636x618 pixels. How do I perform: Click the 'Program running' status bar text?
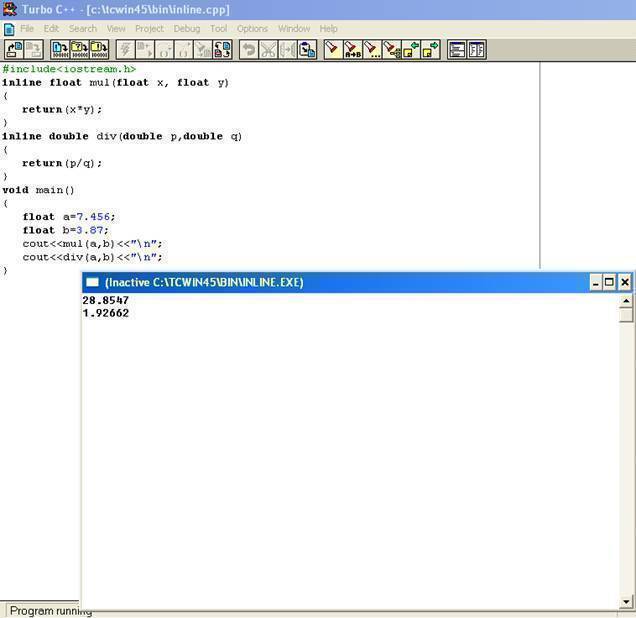pyautogui.click(x=51, y=611)
